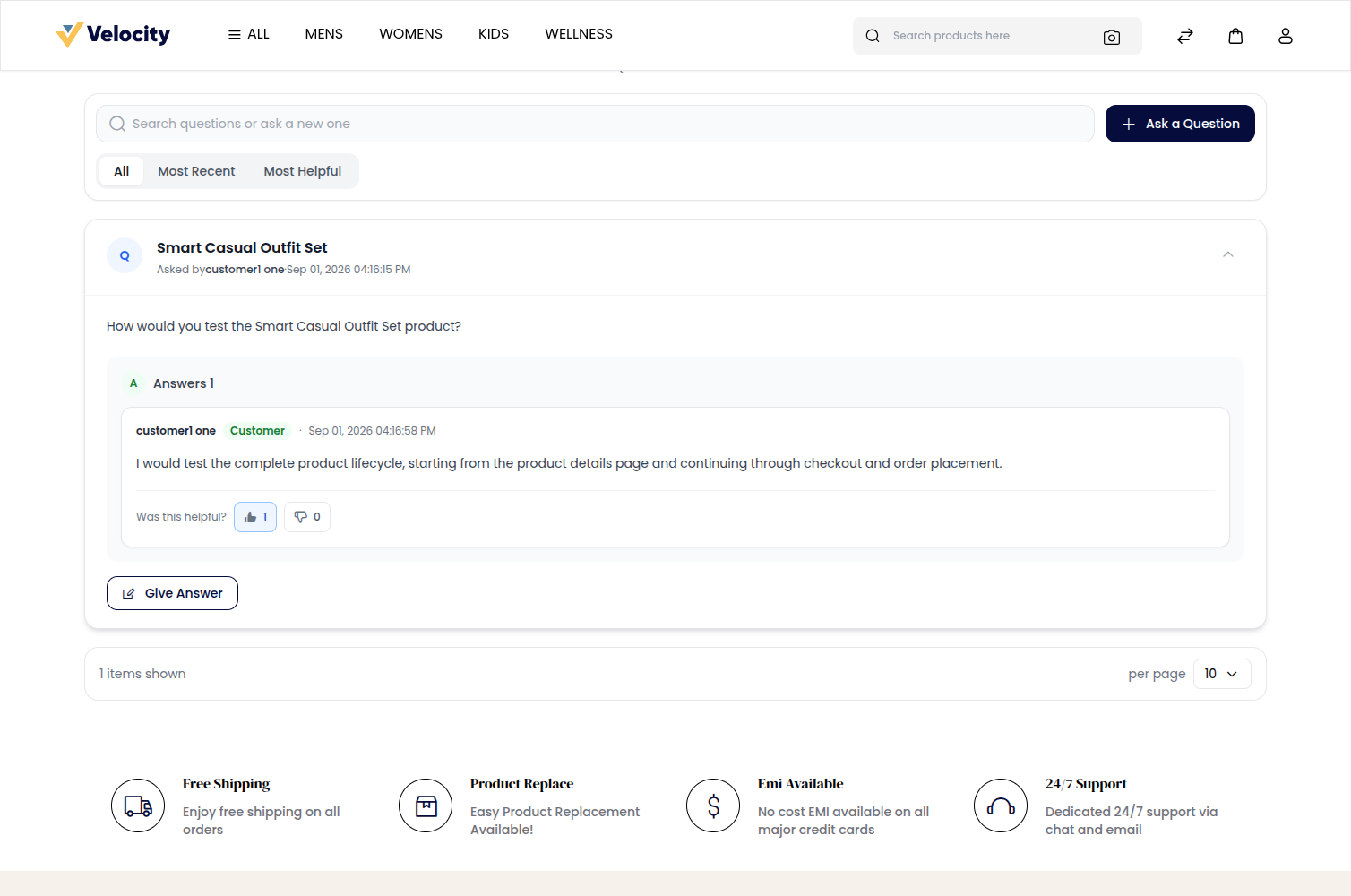
Task: Click the search magnifier icon in header
Action: pyautogui.click(x=873, y=36)
